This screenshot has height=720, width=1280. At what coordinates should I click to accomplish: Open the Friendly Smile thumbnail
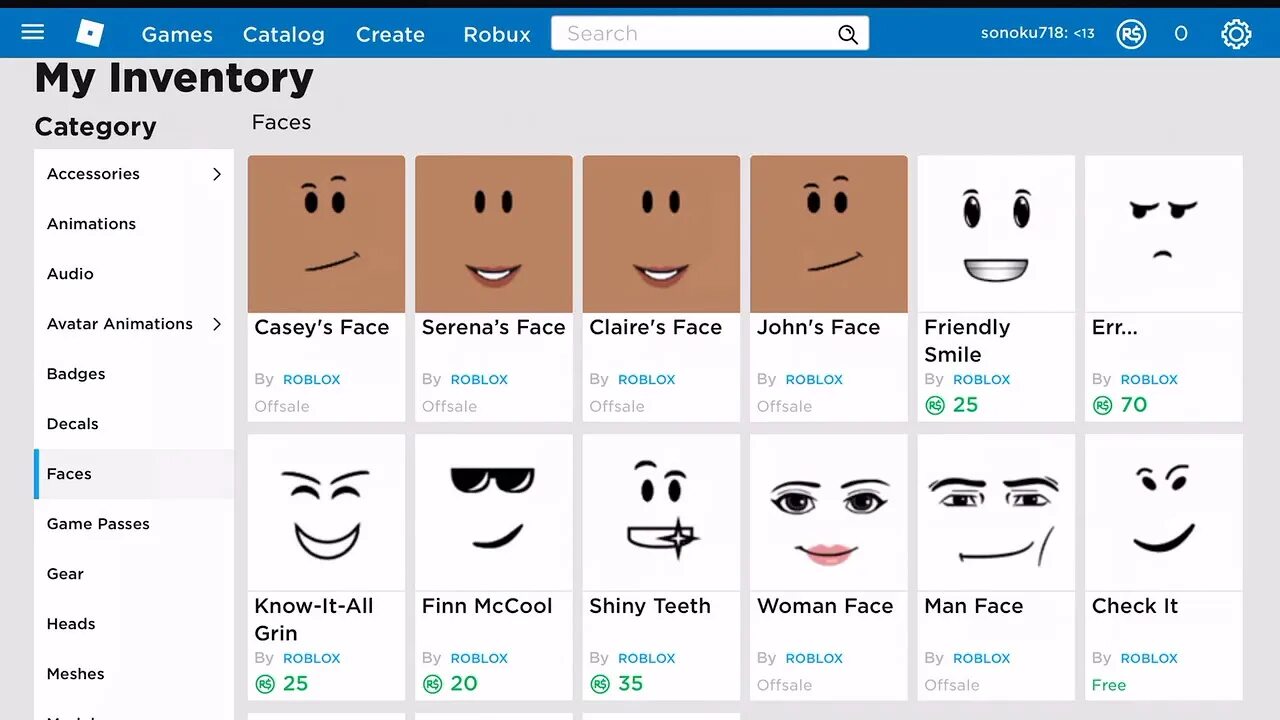(996, 234)
